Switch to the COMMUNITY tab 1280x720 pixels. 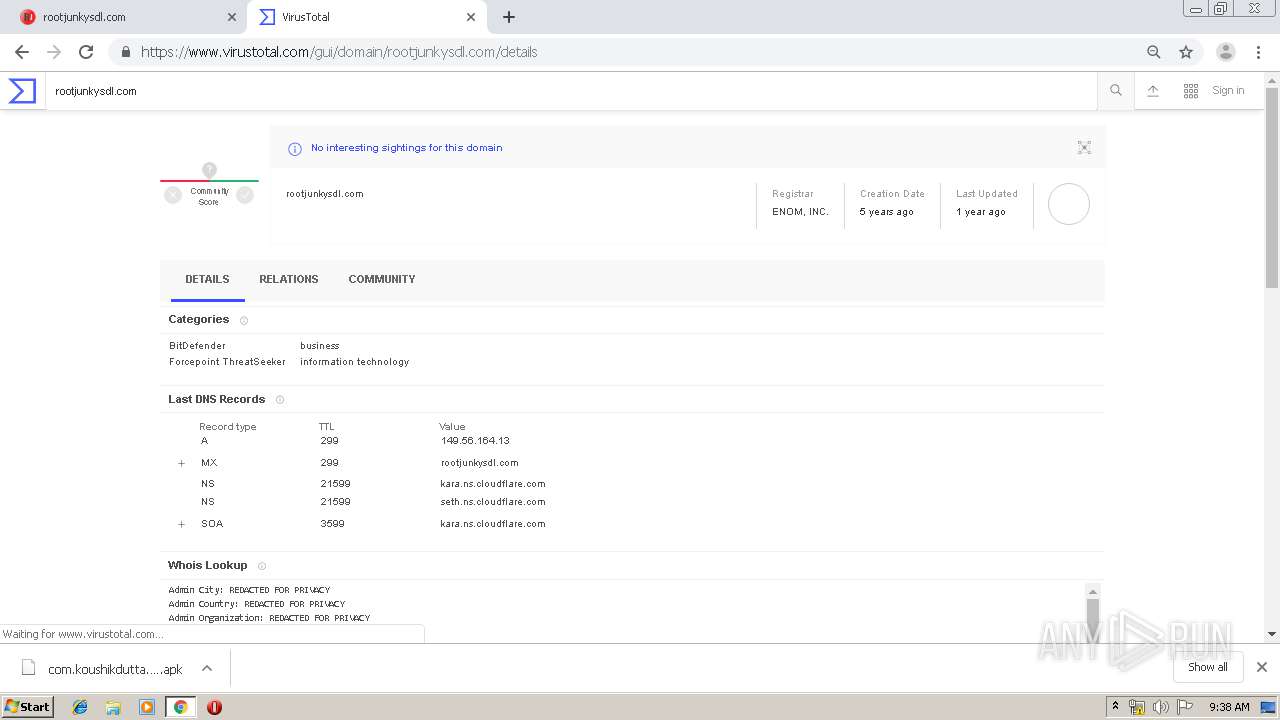click(x=382, y=279)
